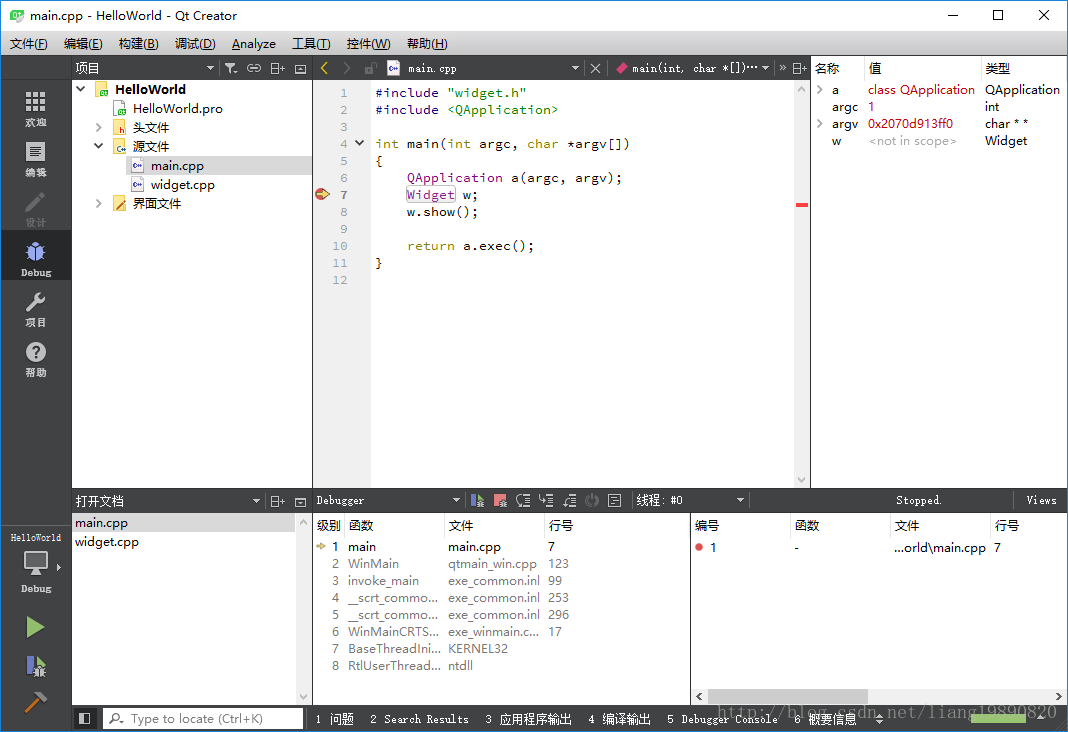
Task: Restart the debugging session icon
Action: click(592, 500)
